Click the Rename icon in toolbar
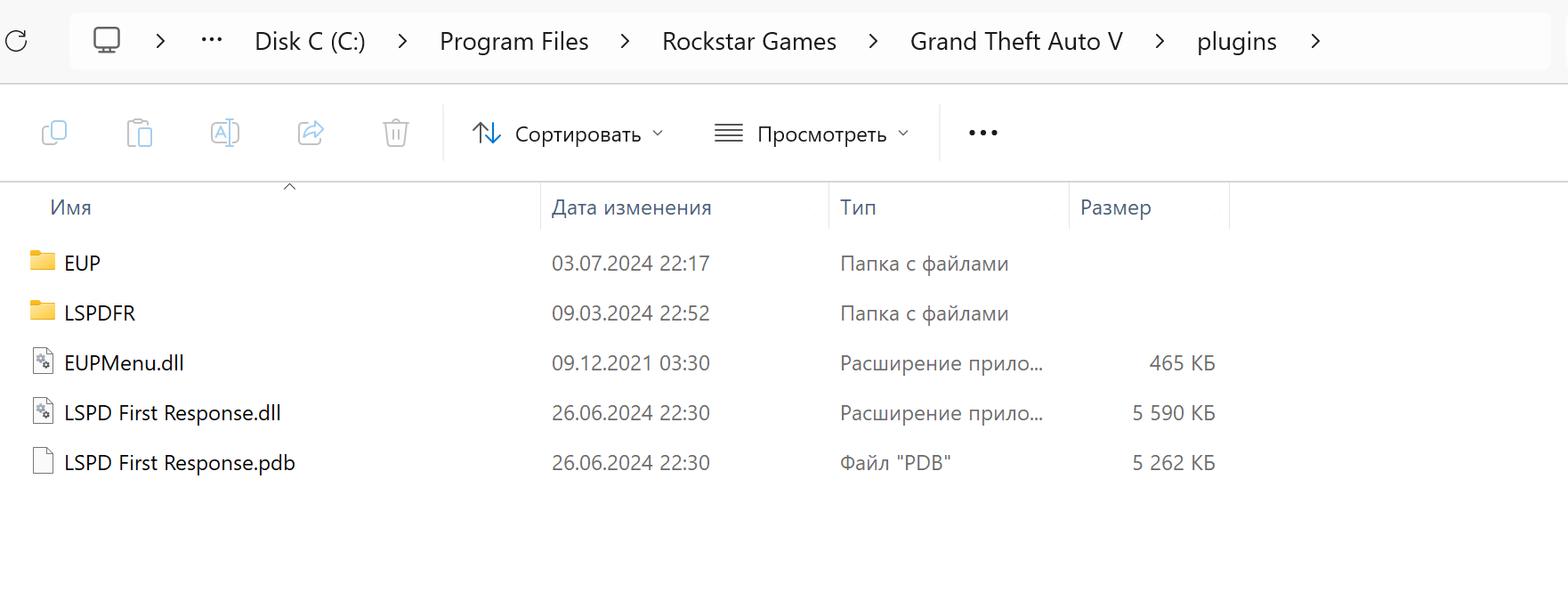The height and width of the screenshot is (593, 1568). (225, 133)
